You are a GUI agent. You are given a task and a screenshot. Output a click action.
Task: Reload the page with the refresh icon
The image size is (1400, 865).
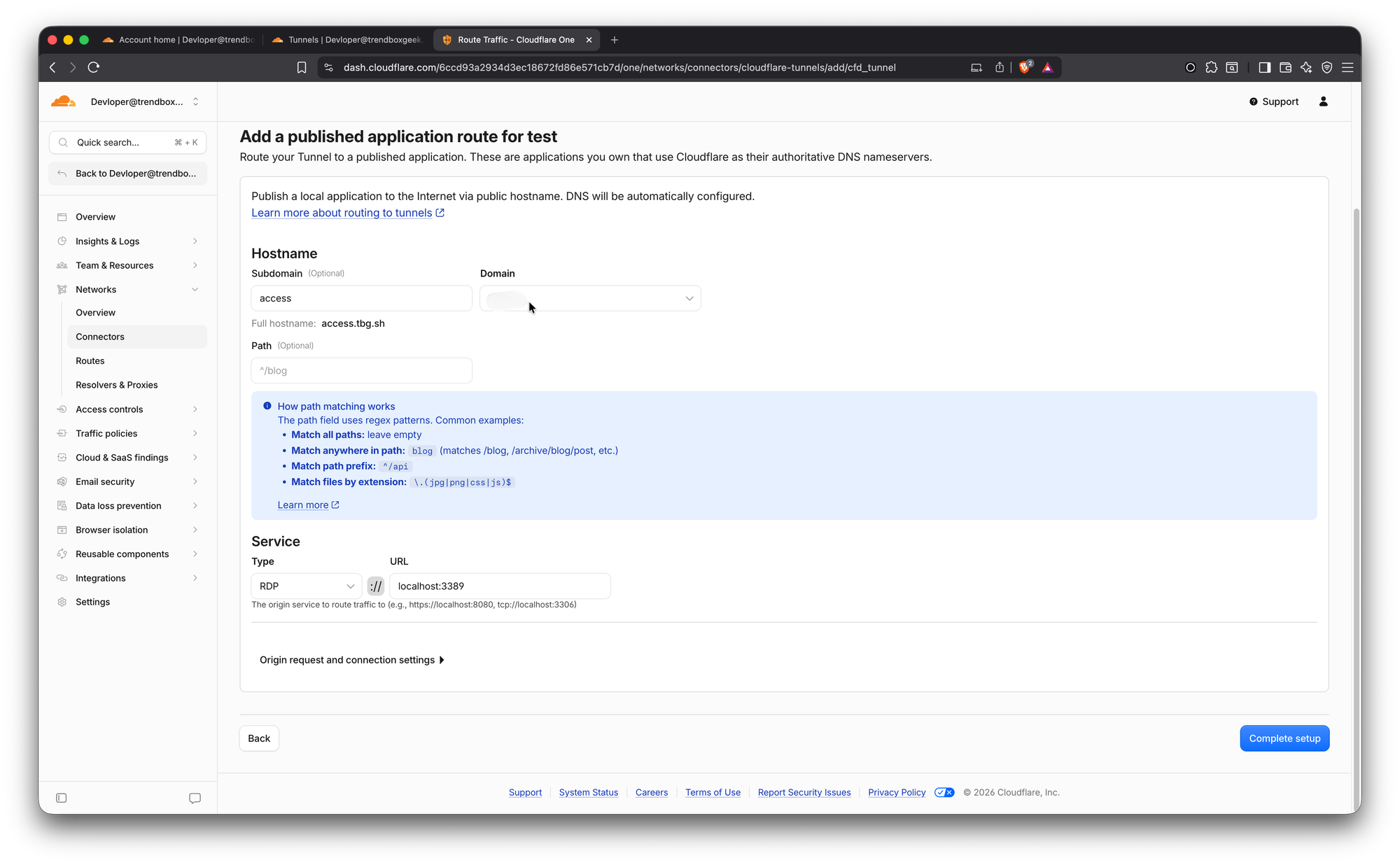pos(94,67)
